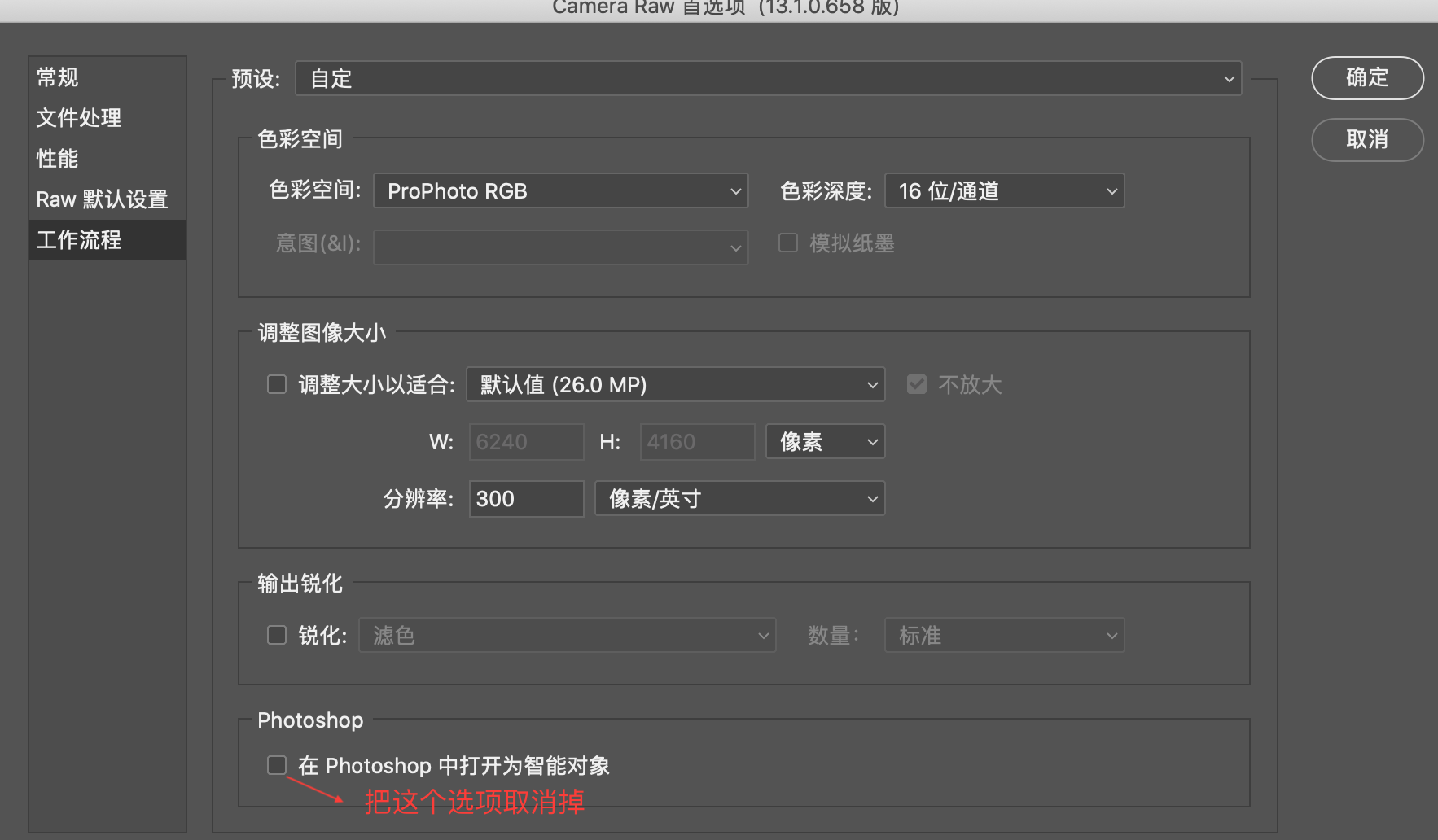Enable the 锐化 checkbox
The image size is (1438, 840).
point(277,635)
